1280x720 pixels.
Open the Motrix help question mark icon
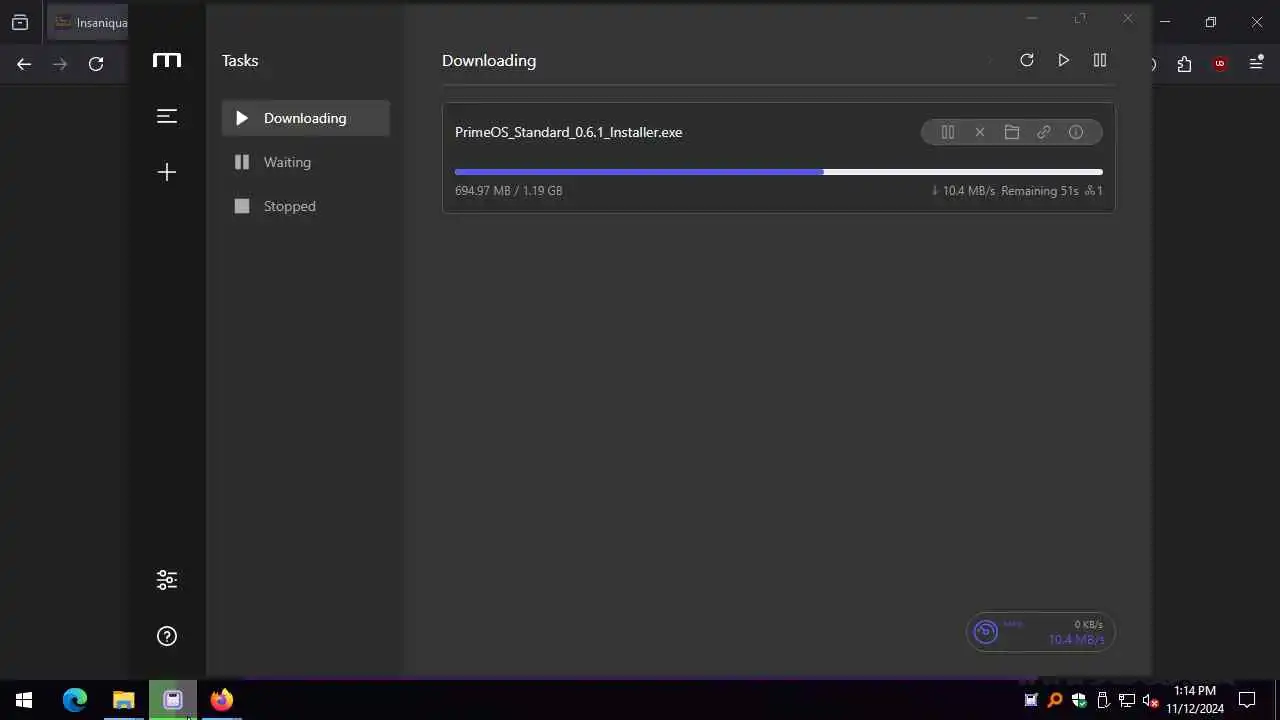[x=167, y=636]
